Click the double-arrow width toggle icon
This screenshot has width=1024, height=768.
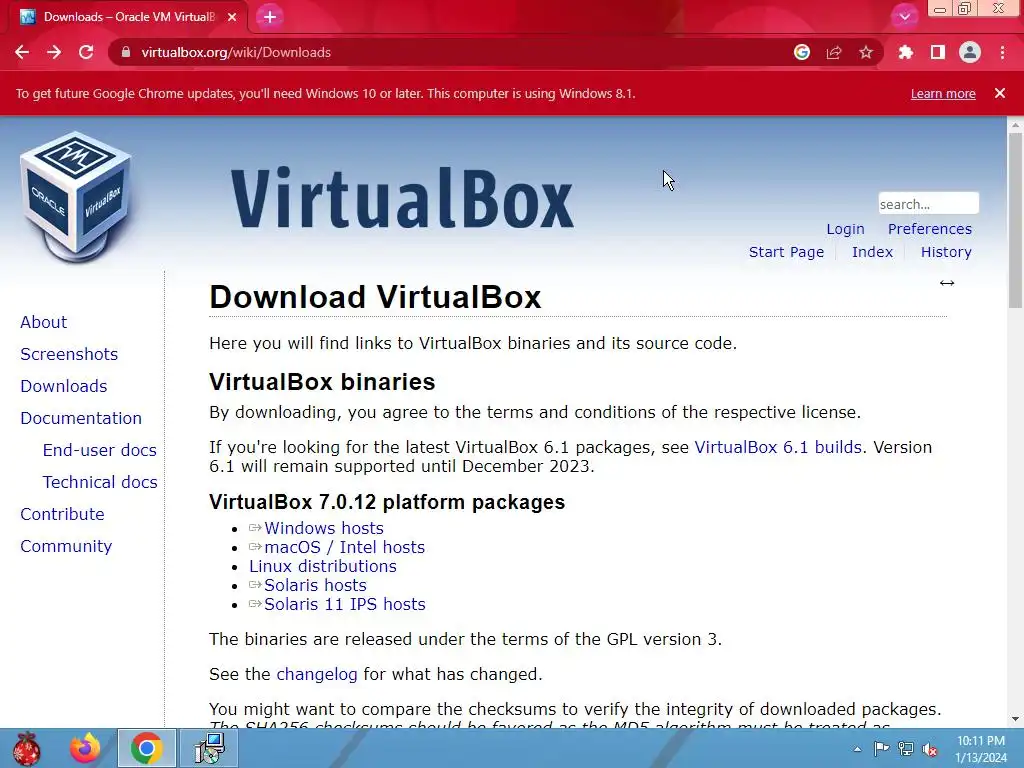pos(947,283)
